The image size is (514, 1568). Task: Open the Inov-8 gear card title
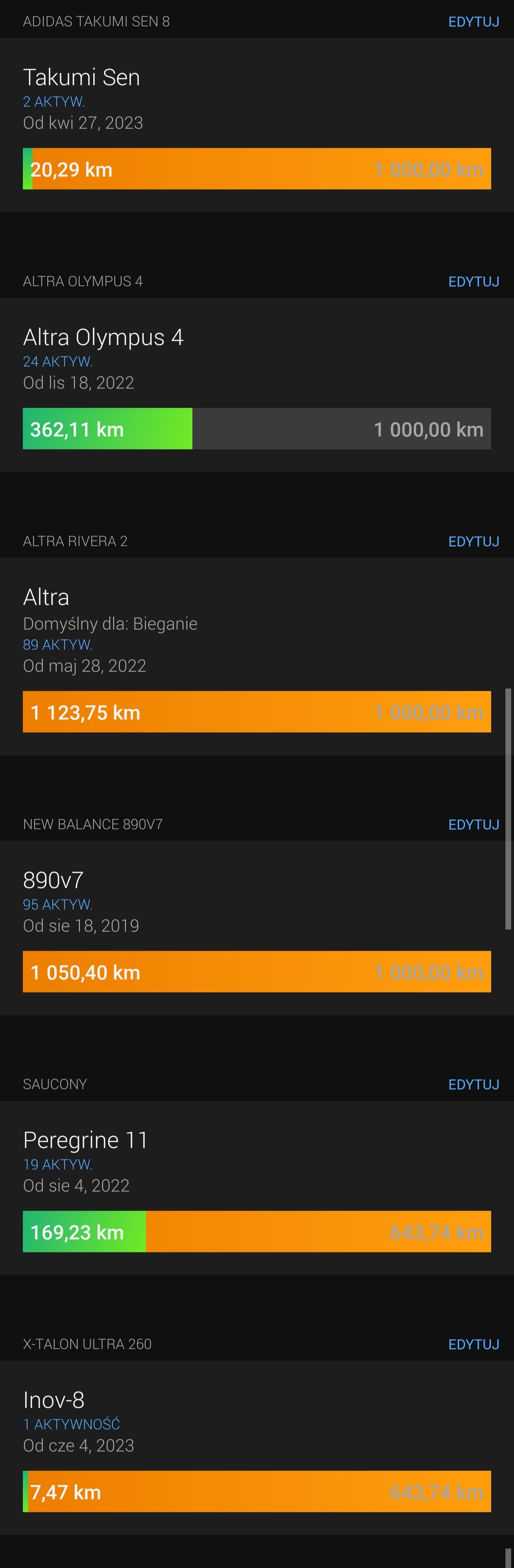click(x=54, y=1400)
